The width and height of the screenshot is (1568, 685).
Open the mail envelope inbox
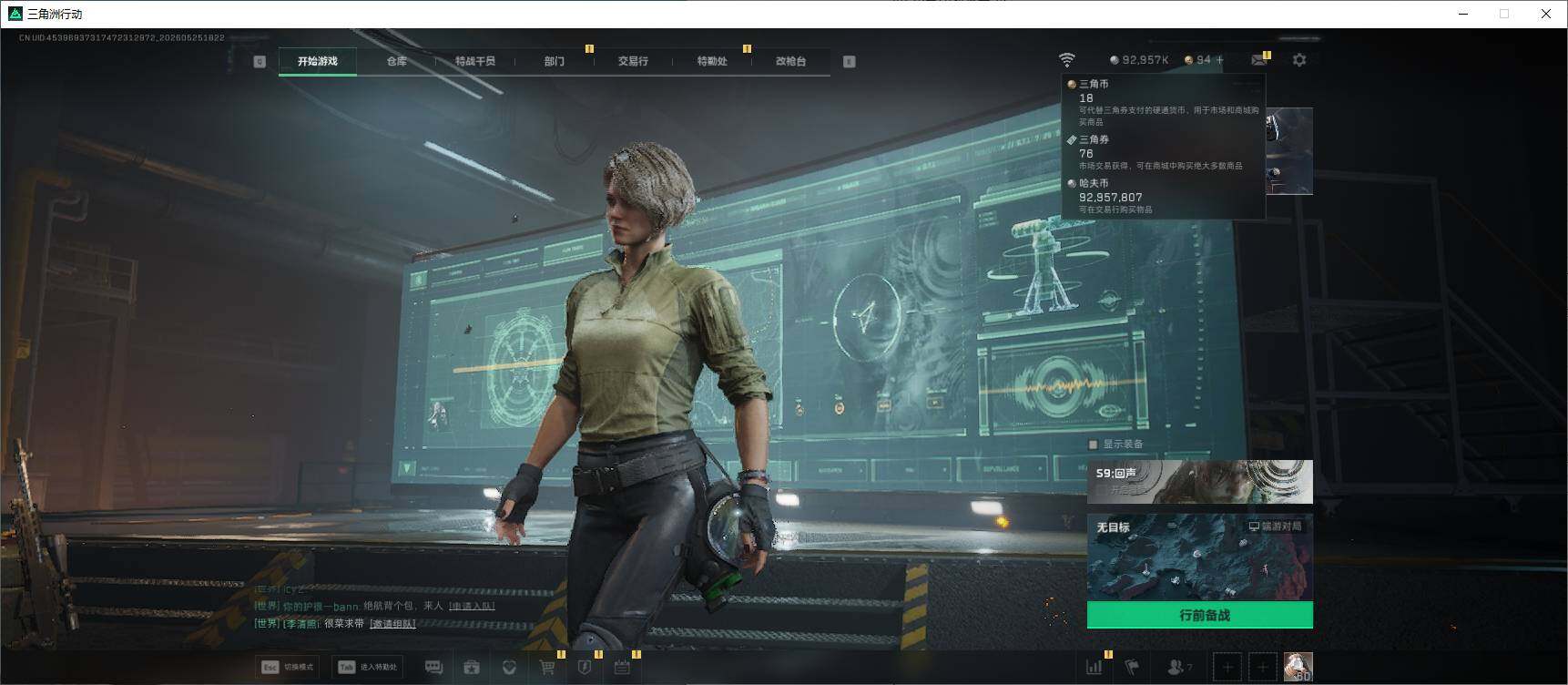pos(1259,60)
